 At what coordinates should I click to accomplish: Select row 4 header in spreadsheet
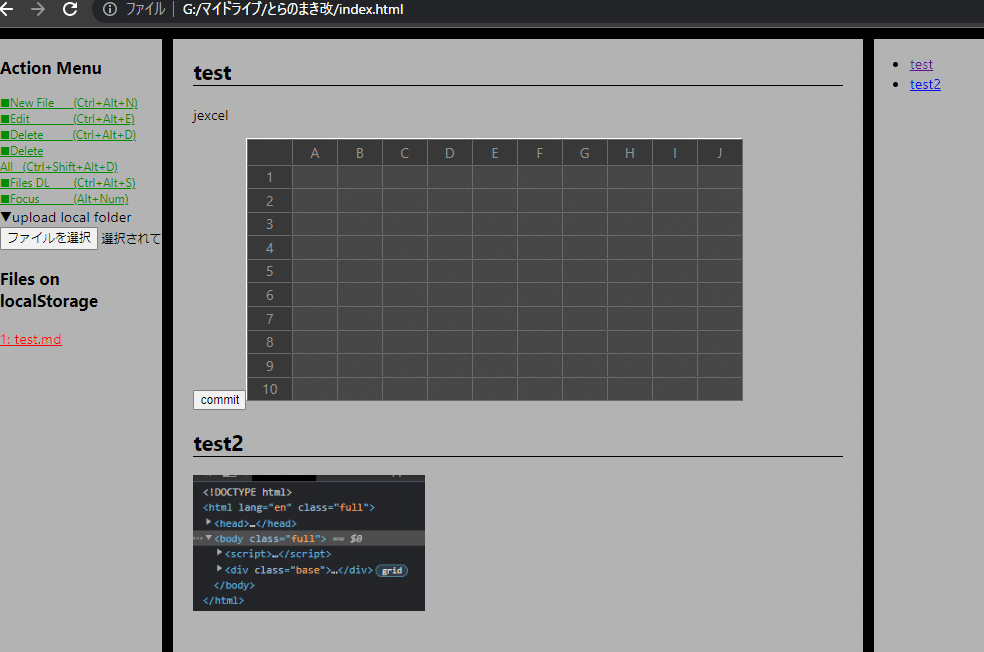[x=270, y=248]
